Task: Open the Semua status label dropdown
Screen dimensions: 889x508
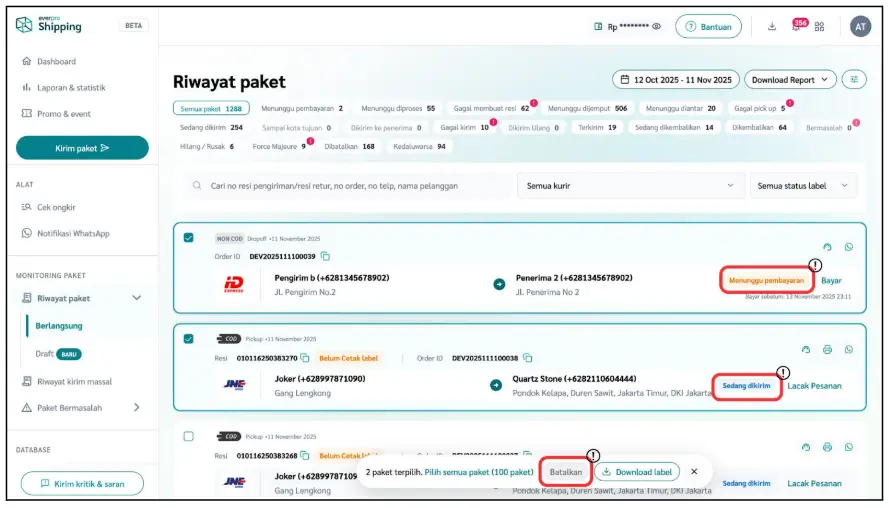Action: coord(803,186)
